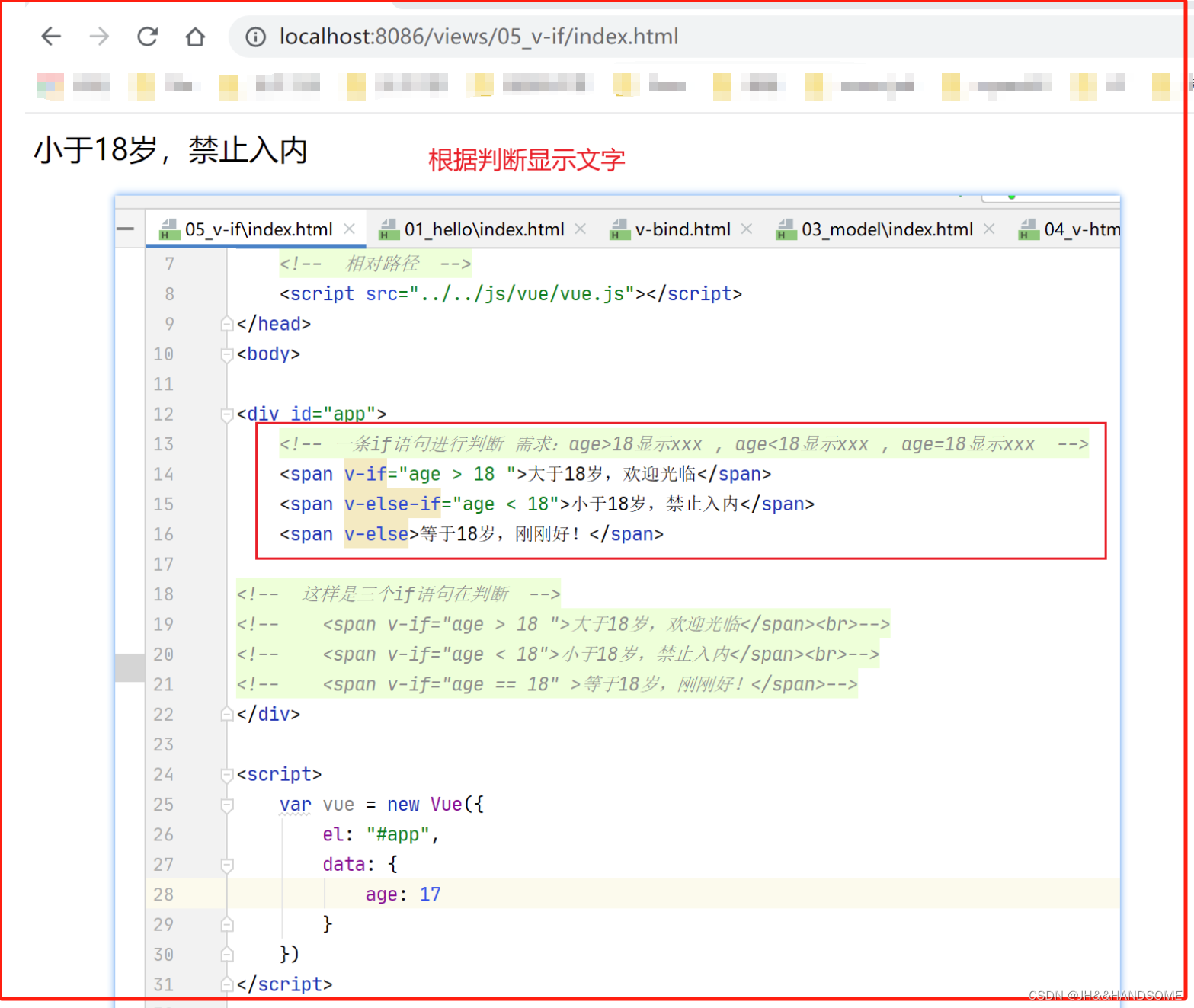Click the browser forward arrow
The height and width of the screenshot is (1008, 1194).
coord(99,36)
